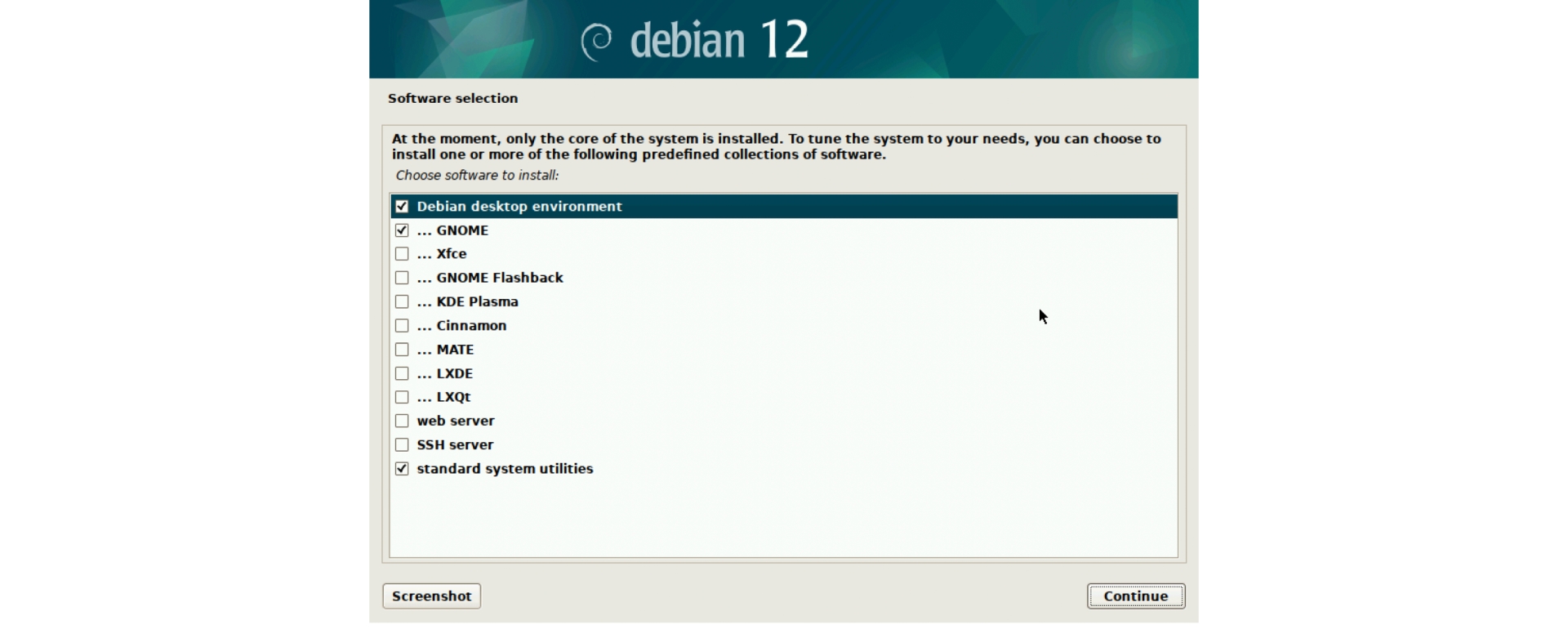
Task: Enable the web server checkbox
Action: coord(402,421)
